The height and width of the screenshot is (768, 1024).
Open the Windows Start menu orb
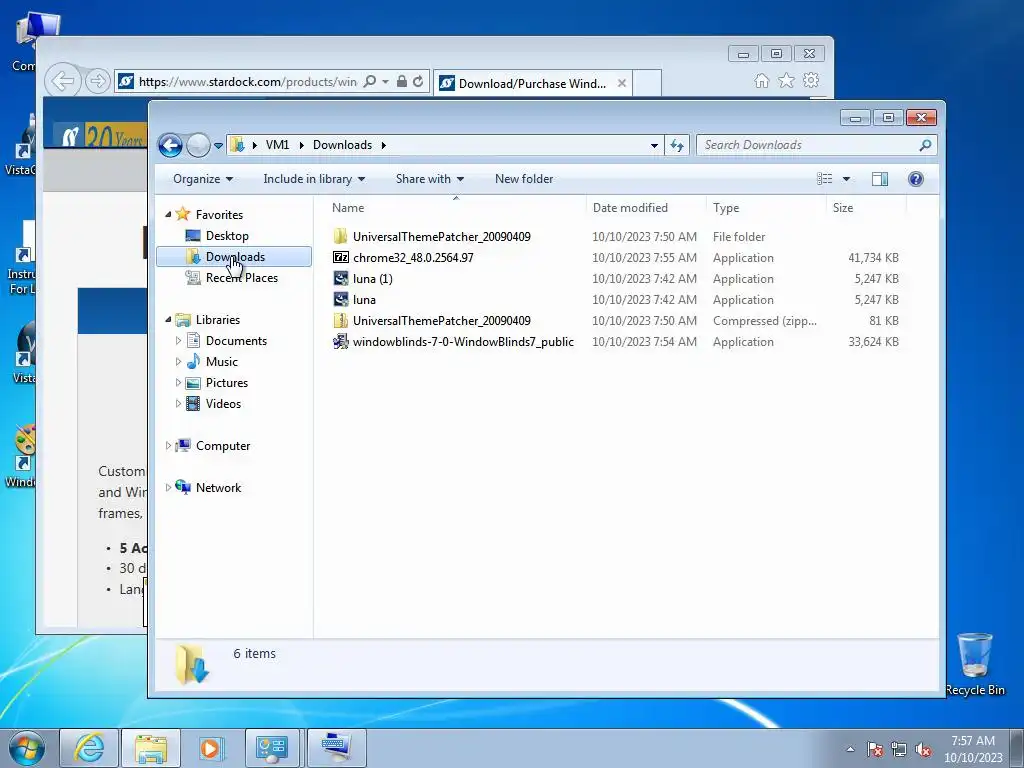click(27, 748)
